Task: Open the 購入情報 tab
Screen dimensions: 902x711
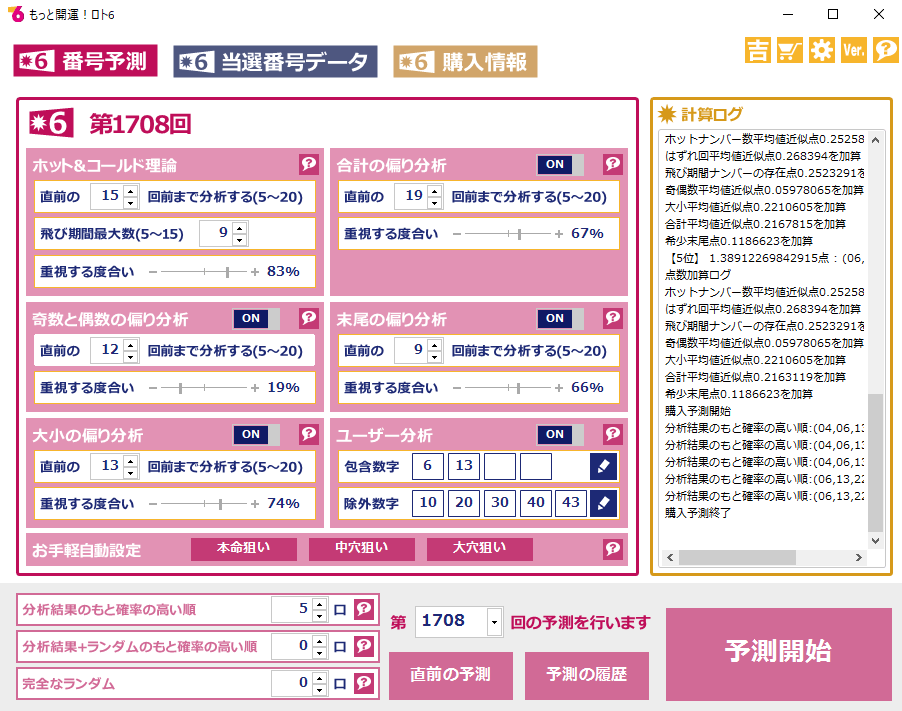Action: click(x=465, y=62)
